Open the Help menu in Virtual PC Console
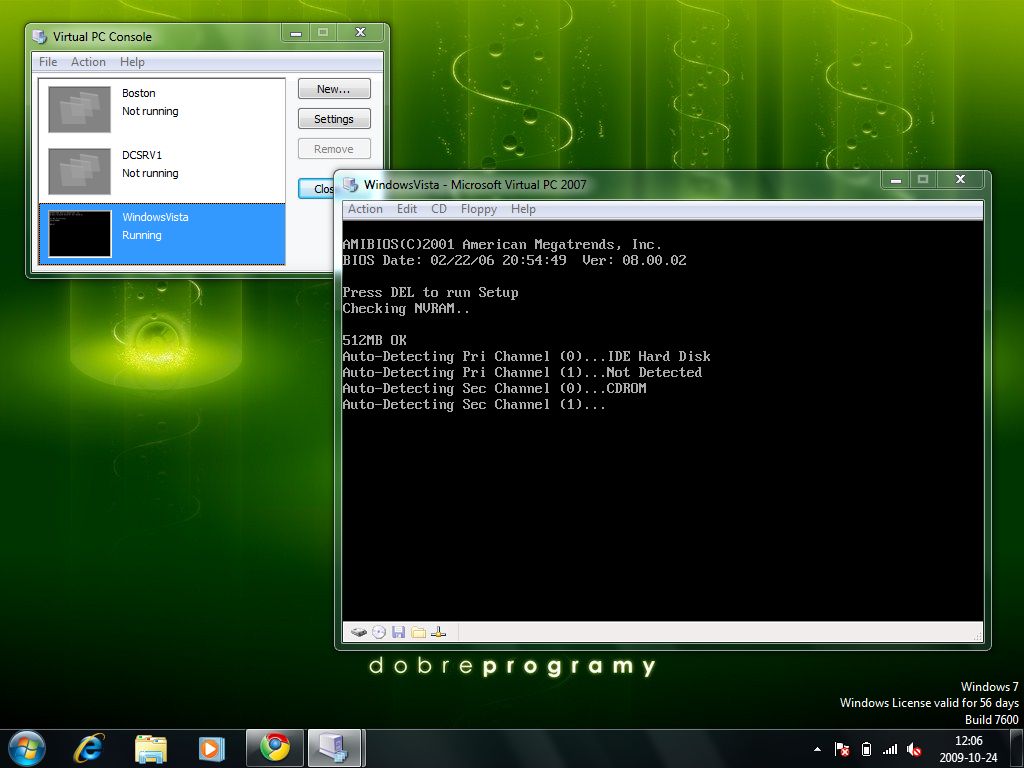 click(x=132, y=62)
